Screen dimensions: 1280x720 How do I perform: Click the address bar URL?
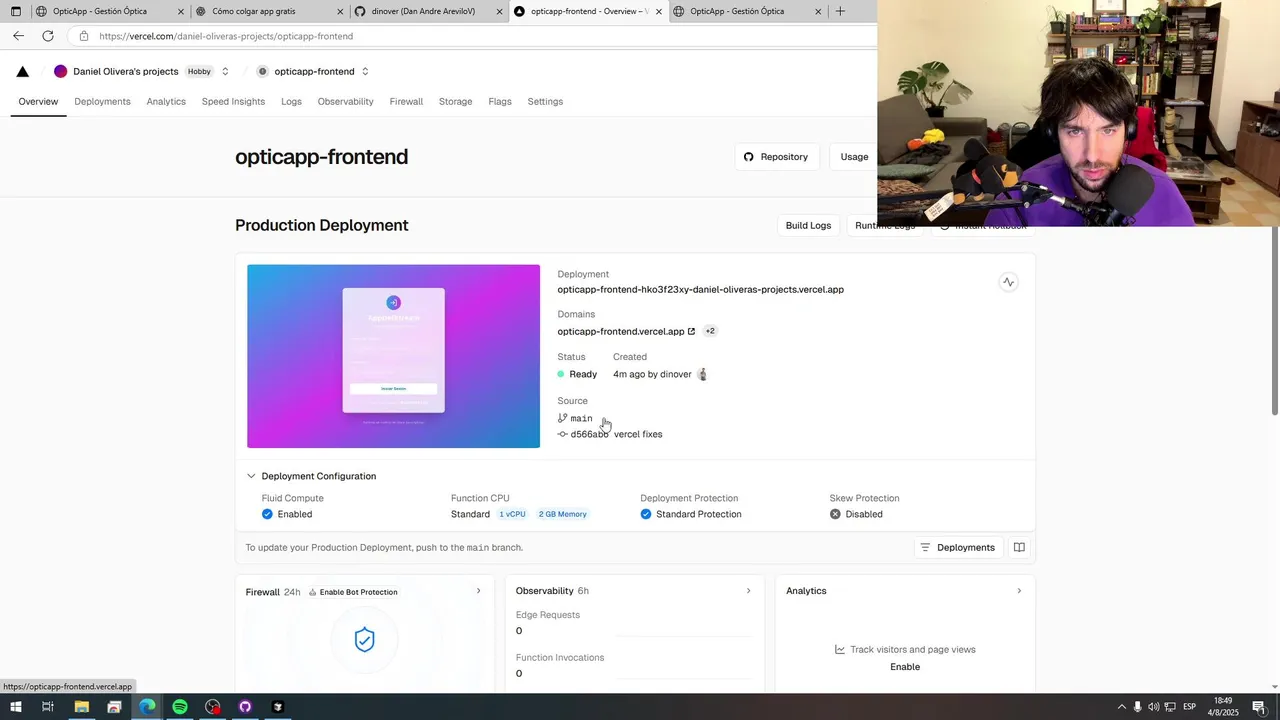coord(226,36)
